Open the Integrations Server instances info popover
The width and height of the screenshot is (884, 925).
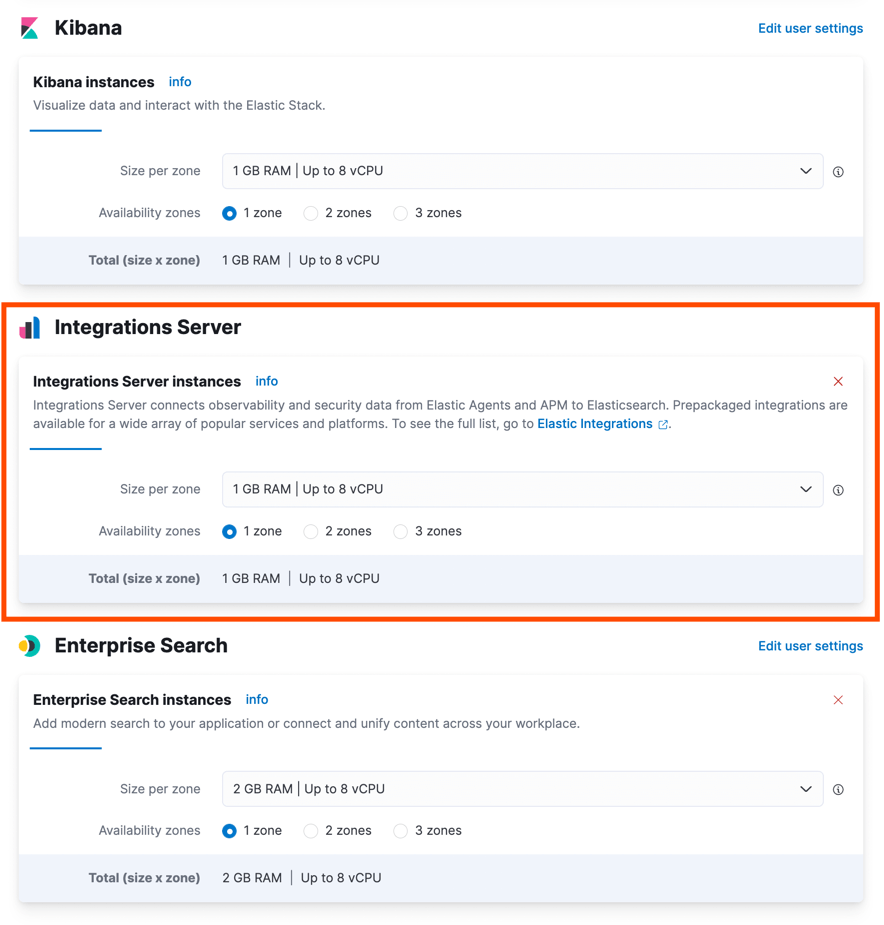pyautogui.click(x=266, y=381)
